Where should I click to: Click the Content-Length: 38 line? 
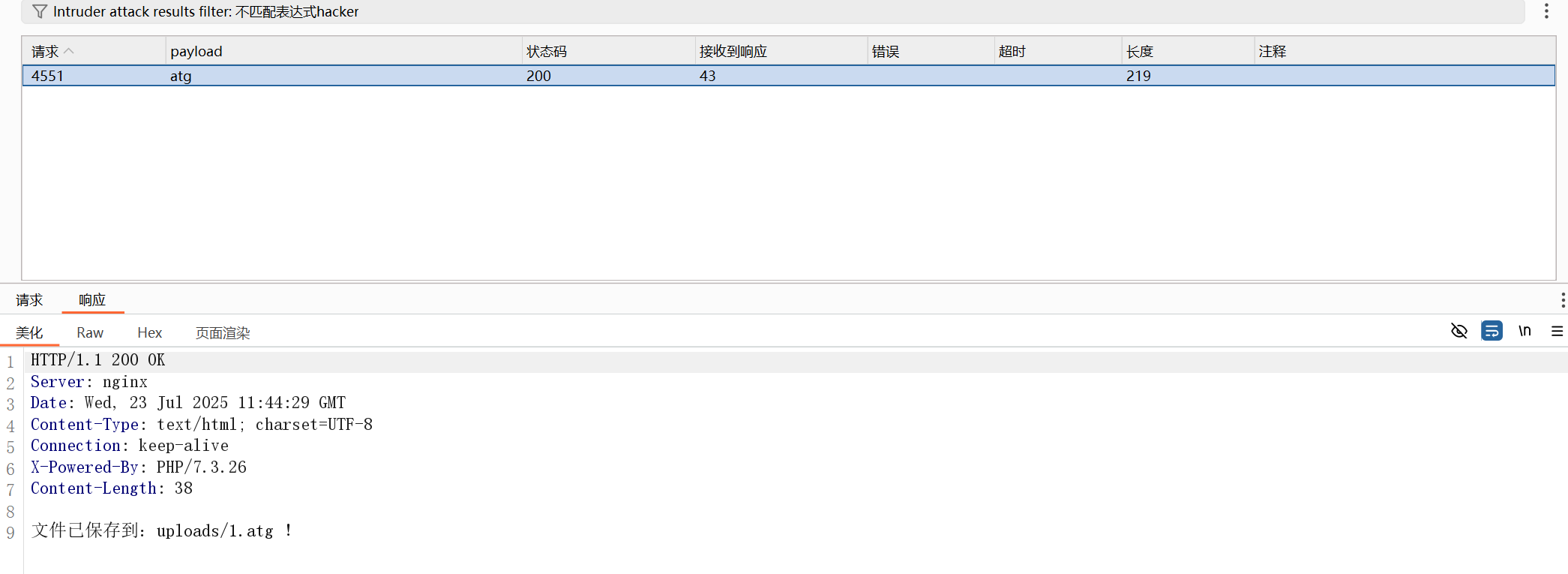click(x=111, y=488)
